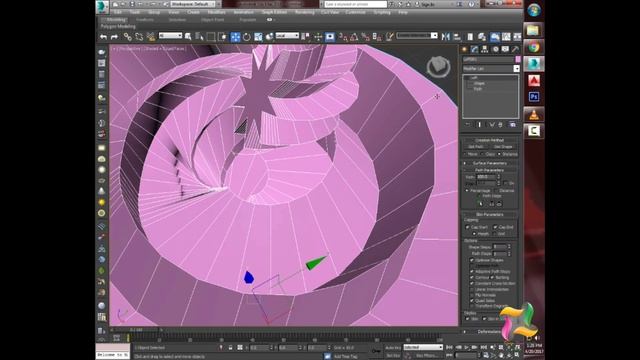
Task: Open the reference coordinate system dropdown
Action: point(287,36)
